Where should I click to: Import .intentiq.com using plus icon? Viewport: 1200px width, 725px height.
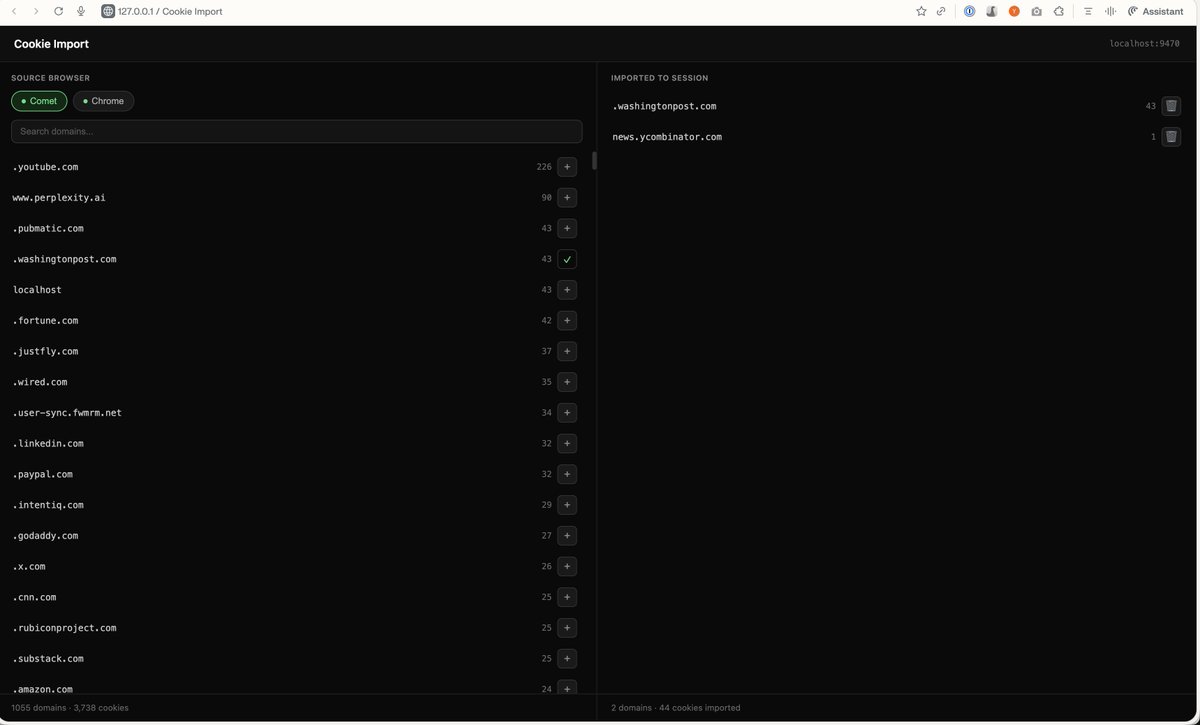pos(567,506)
